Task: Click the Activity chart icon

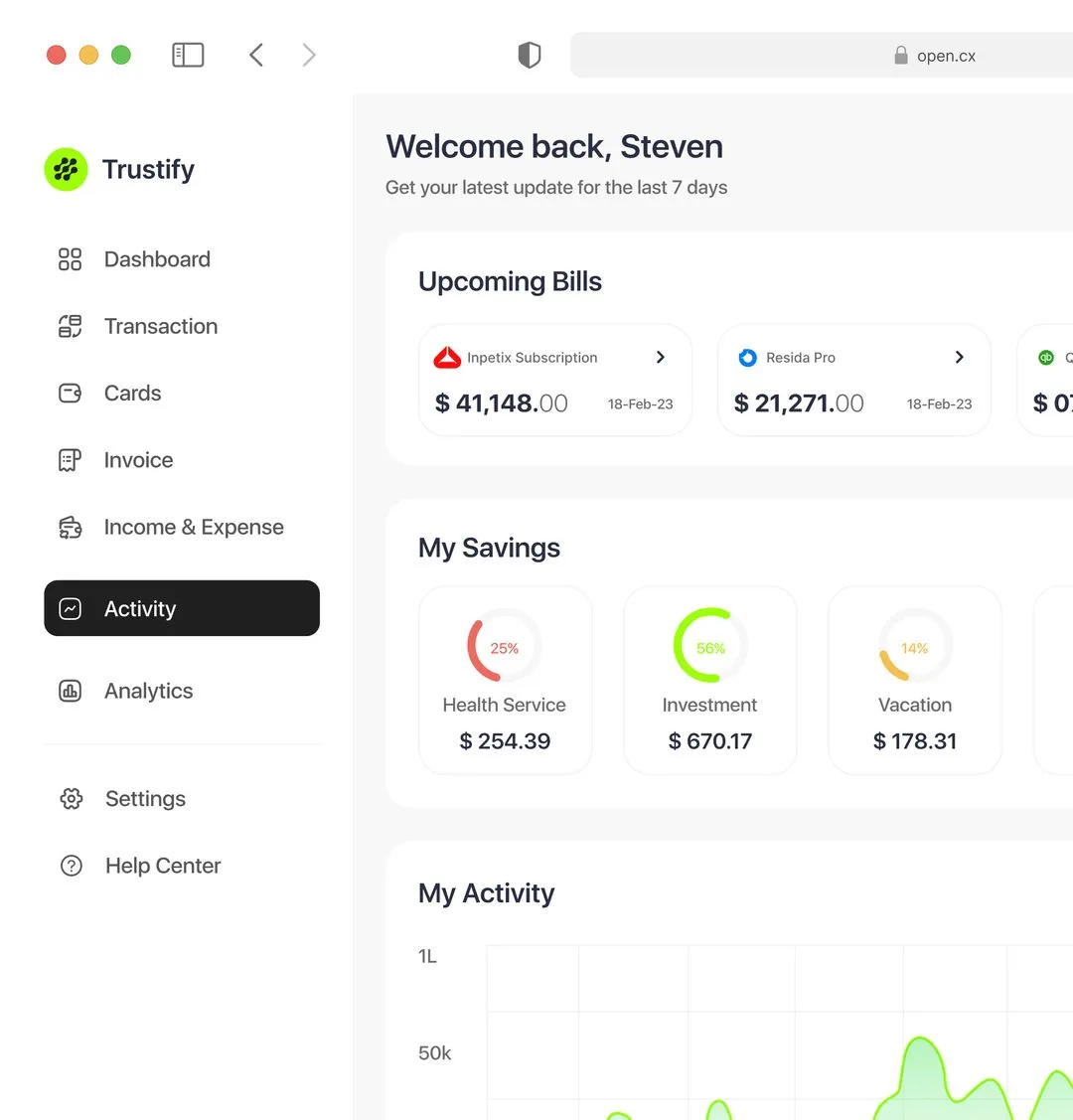Action: (70, 608)
